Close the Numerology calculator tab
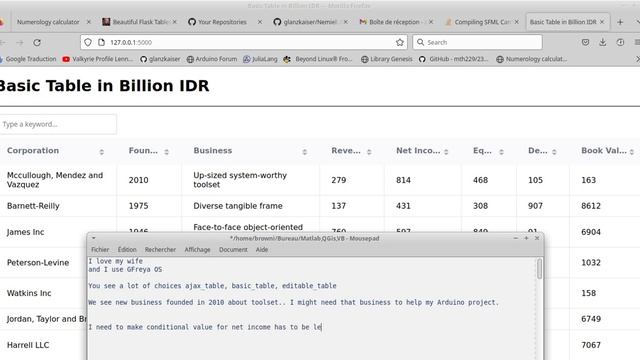The width and height of the screenshot is (640, 360). (89, 22)
